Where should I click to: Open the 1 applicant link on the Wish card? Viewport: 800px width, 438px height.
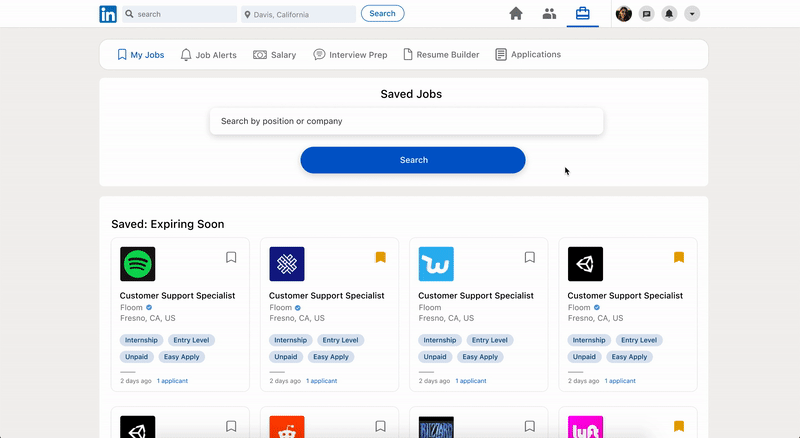[x=471, y=381]
